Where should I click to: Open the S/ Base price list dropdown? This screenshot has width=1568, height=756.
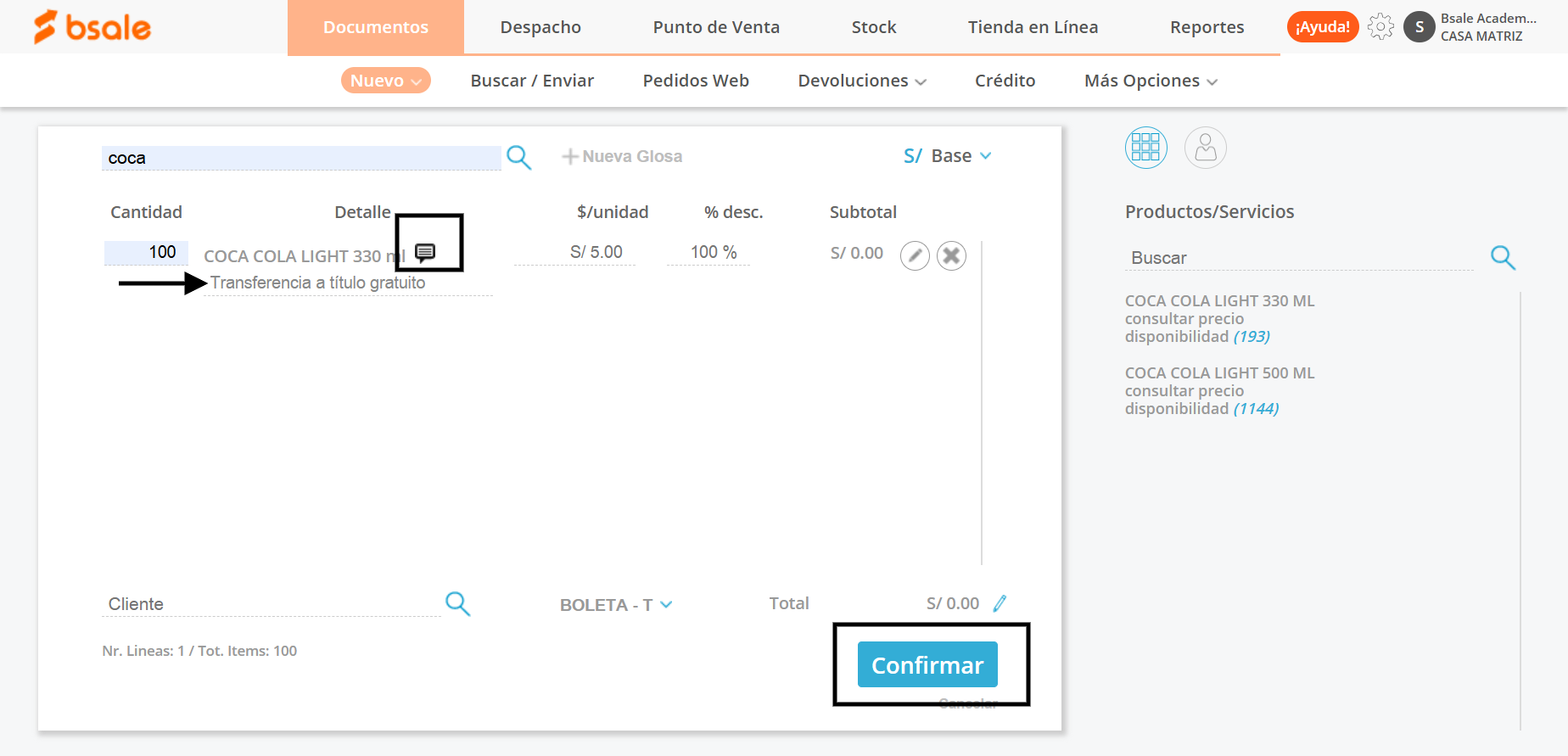(x=947, y=156)
